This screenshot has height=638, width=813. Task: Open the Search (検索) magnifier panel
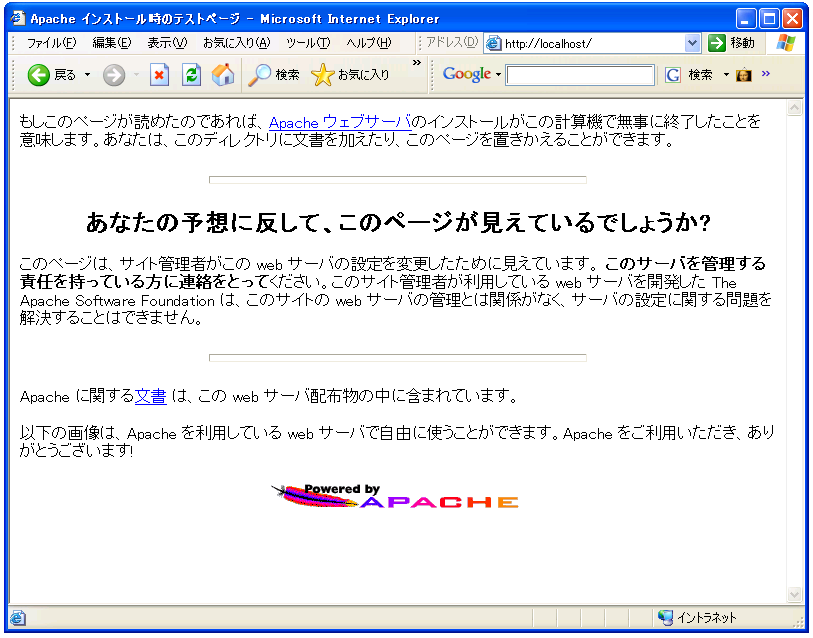[x=274, y=75]
